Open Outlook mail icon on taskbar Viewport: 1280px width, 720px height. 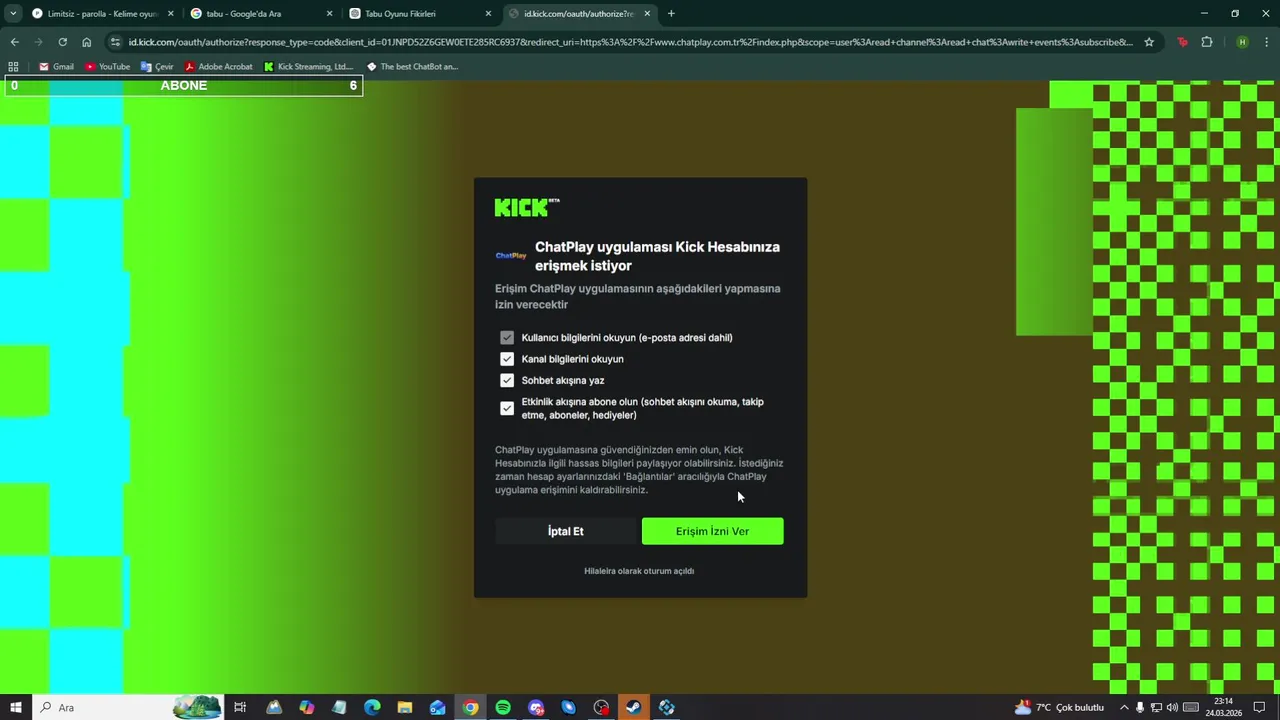tap(438, 708)
